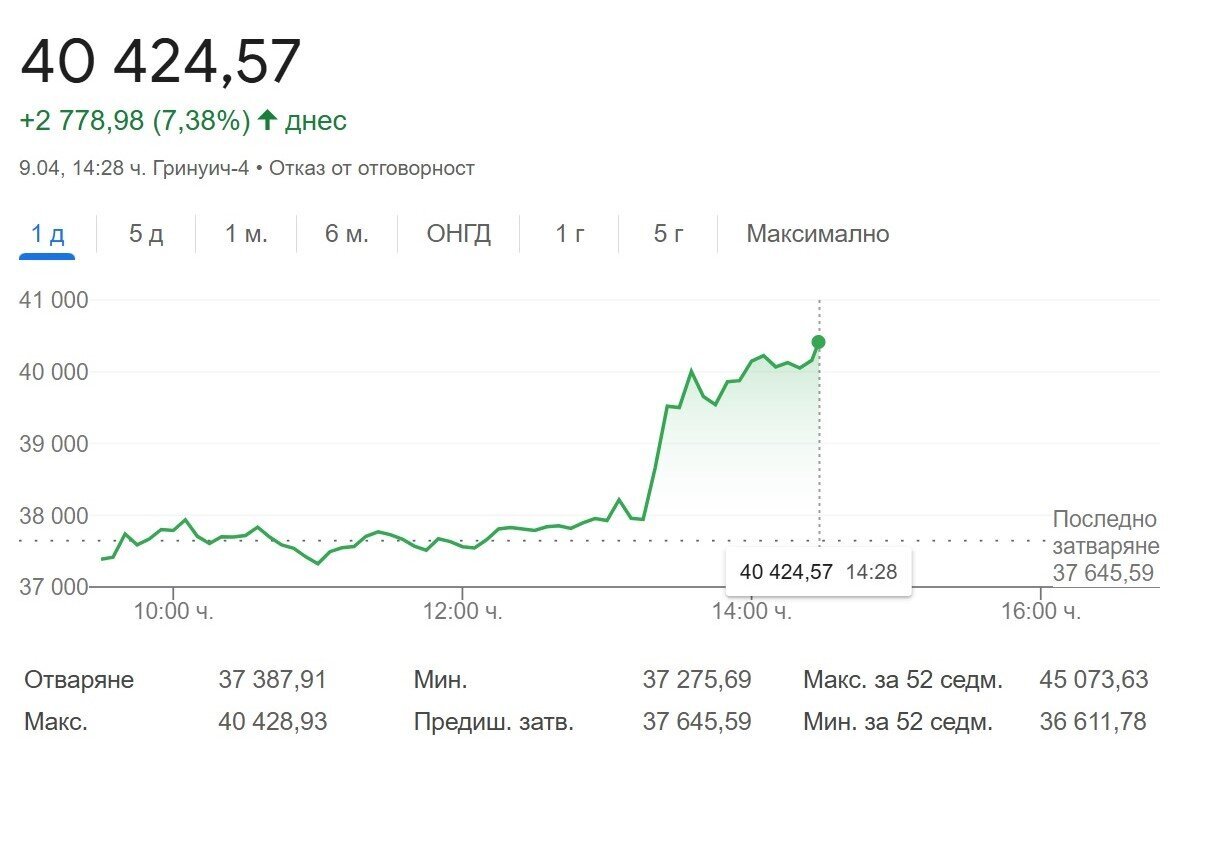
Task: Select the 1 д time range tab
Action: [x=47, y=235]
